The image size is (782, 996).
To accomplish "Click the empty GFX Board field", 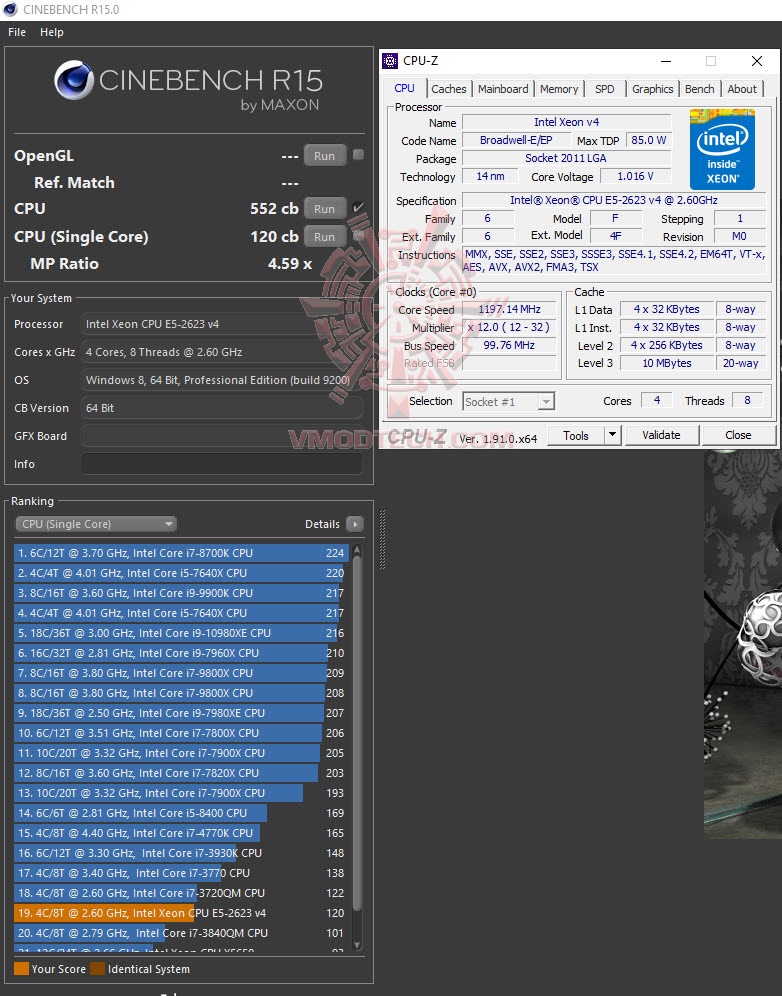I will click(222, 436).
